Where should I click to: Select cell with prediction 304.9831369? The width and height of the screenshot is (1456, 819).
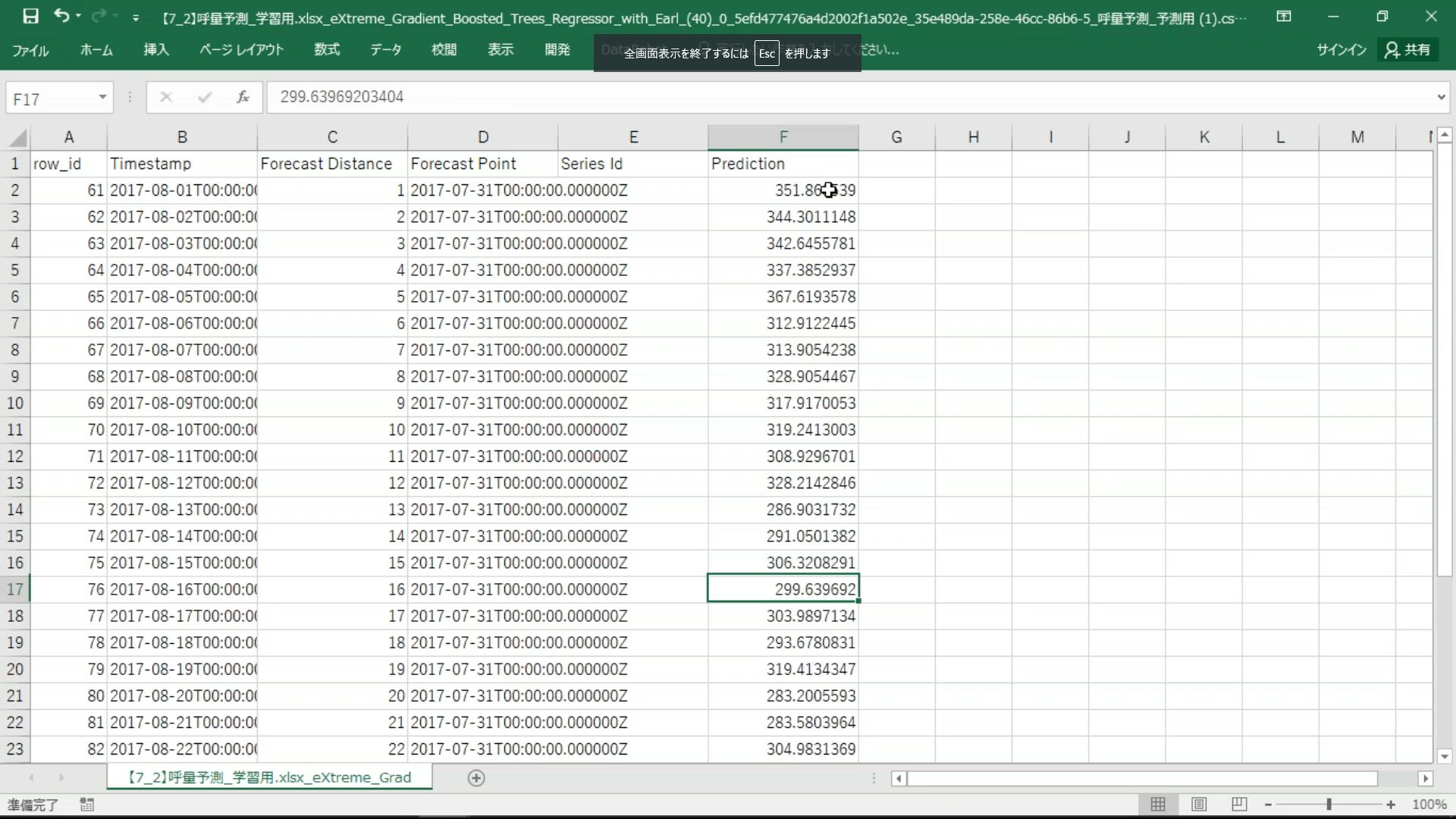coord(783,749)
